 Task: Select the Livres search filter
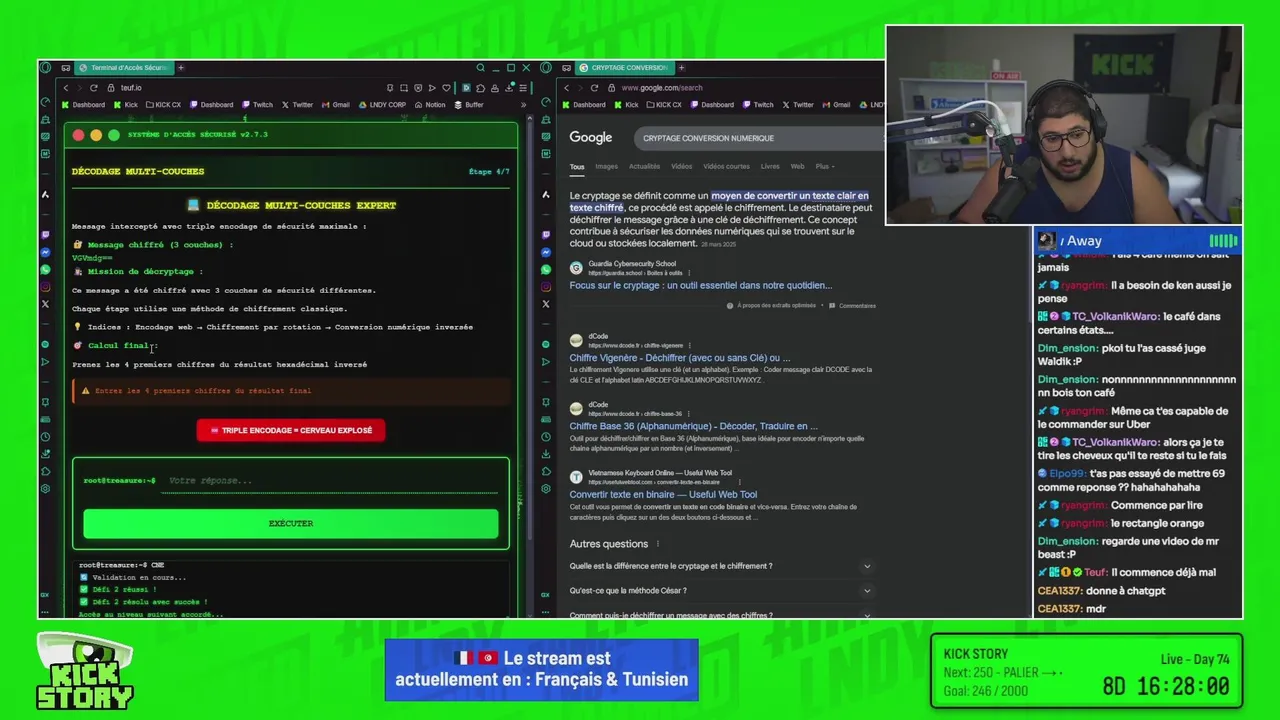770,166
